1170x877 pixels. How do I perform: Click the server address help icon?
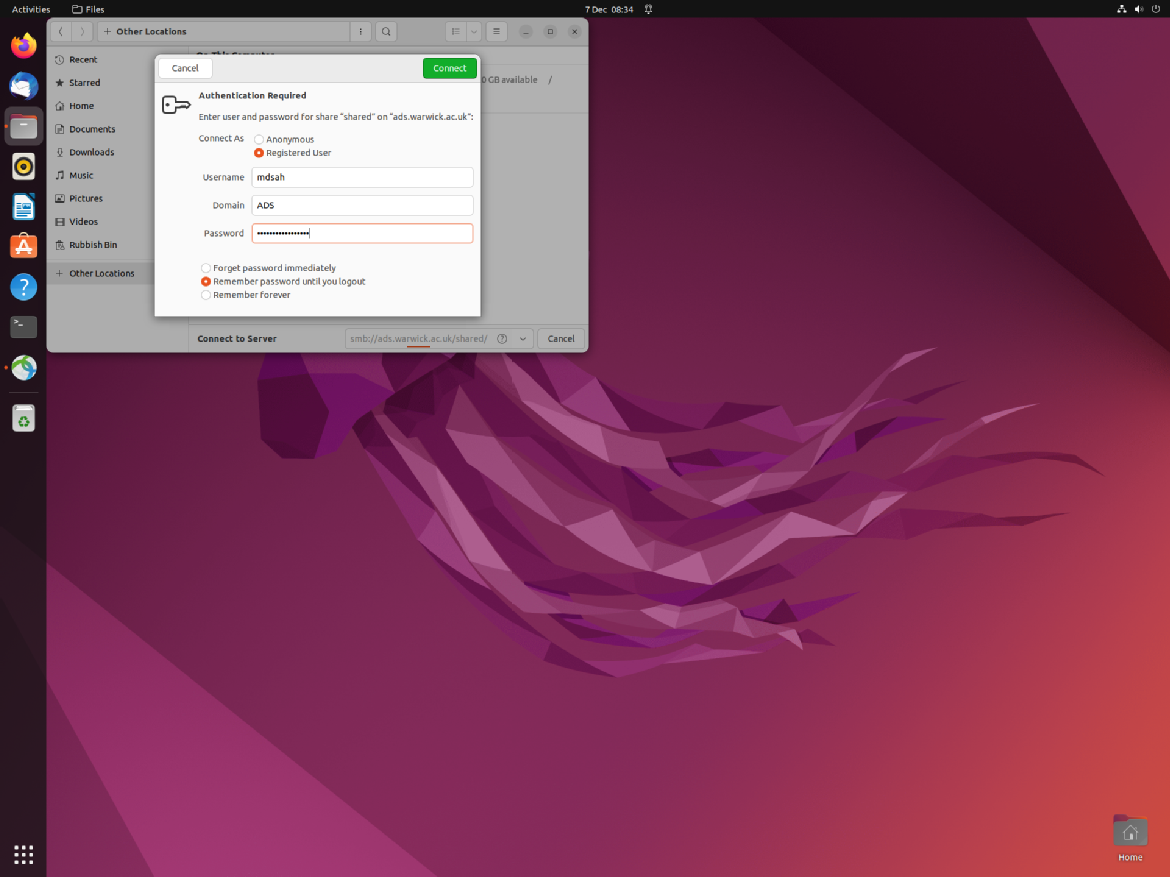(502, 339)
